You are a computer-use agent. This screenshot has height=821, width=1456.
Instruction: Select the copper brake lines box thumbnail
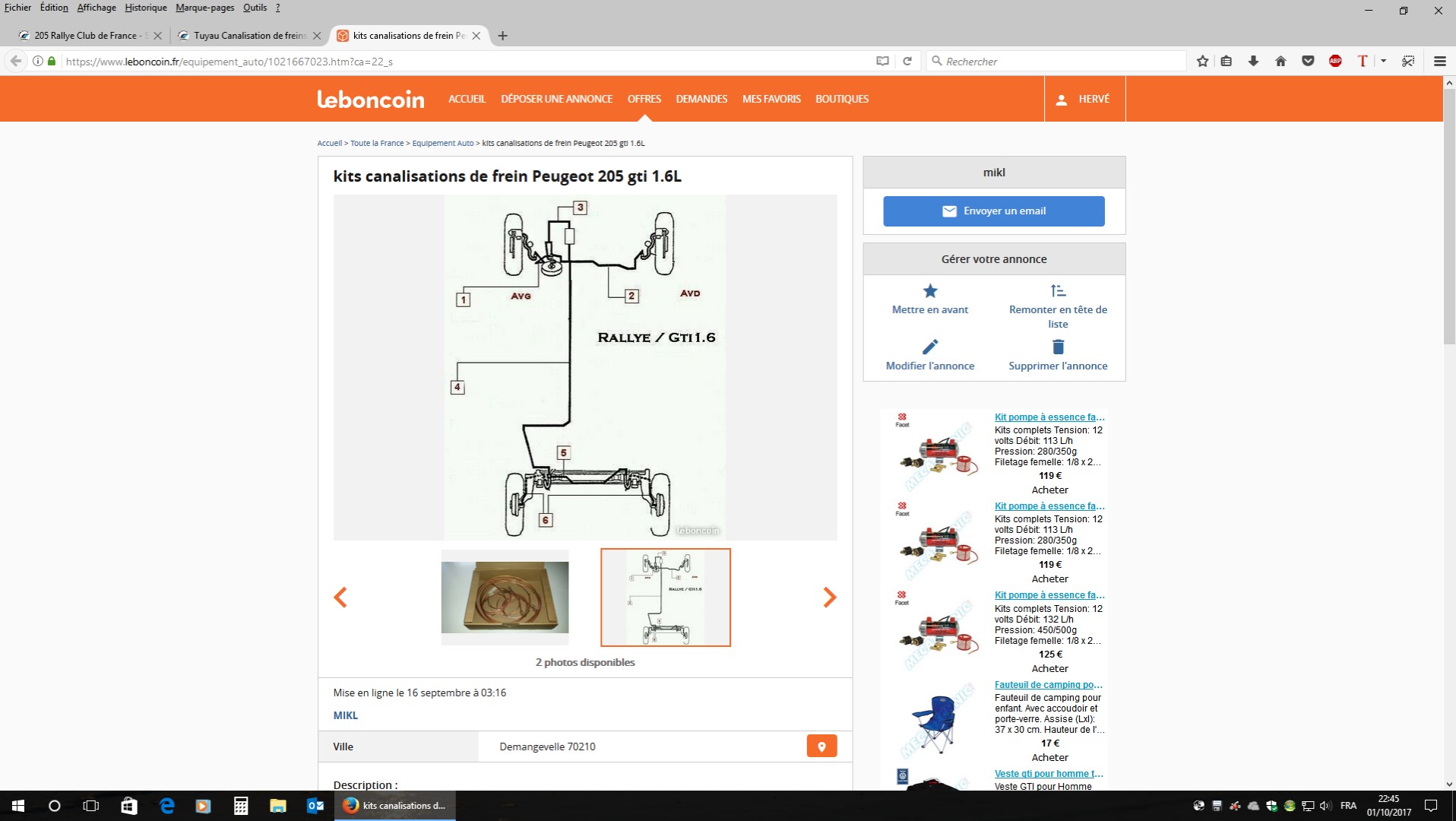[505, 598]
